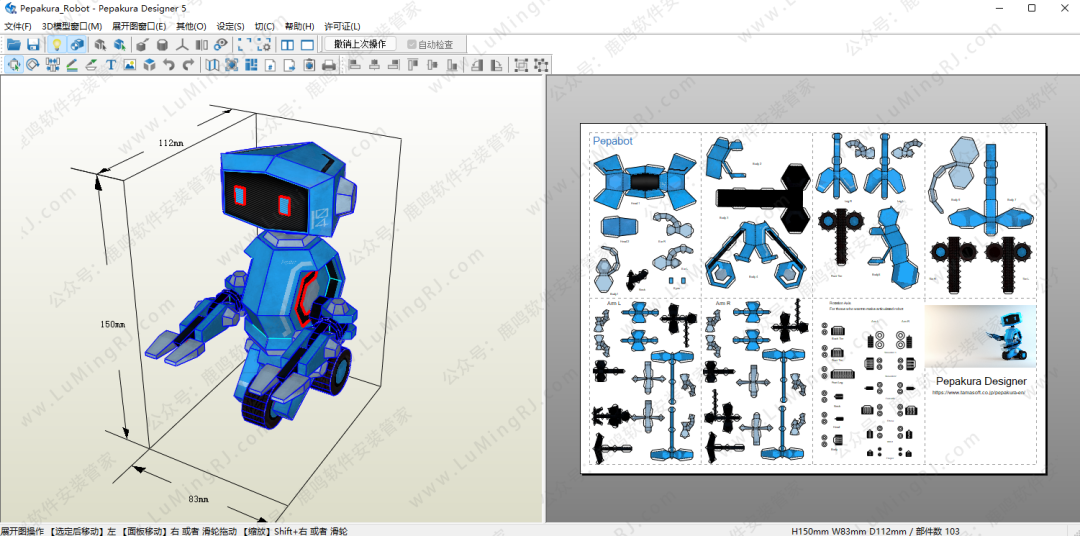Open the 文件(F) menu
Viewport: 1080px width, 536px height.
click(18, 26)
